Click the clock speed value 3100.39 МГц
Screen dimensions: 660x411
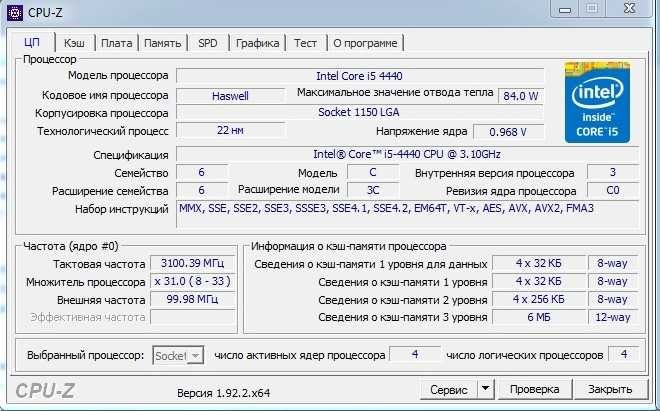193,264
